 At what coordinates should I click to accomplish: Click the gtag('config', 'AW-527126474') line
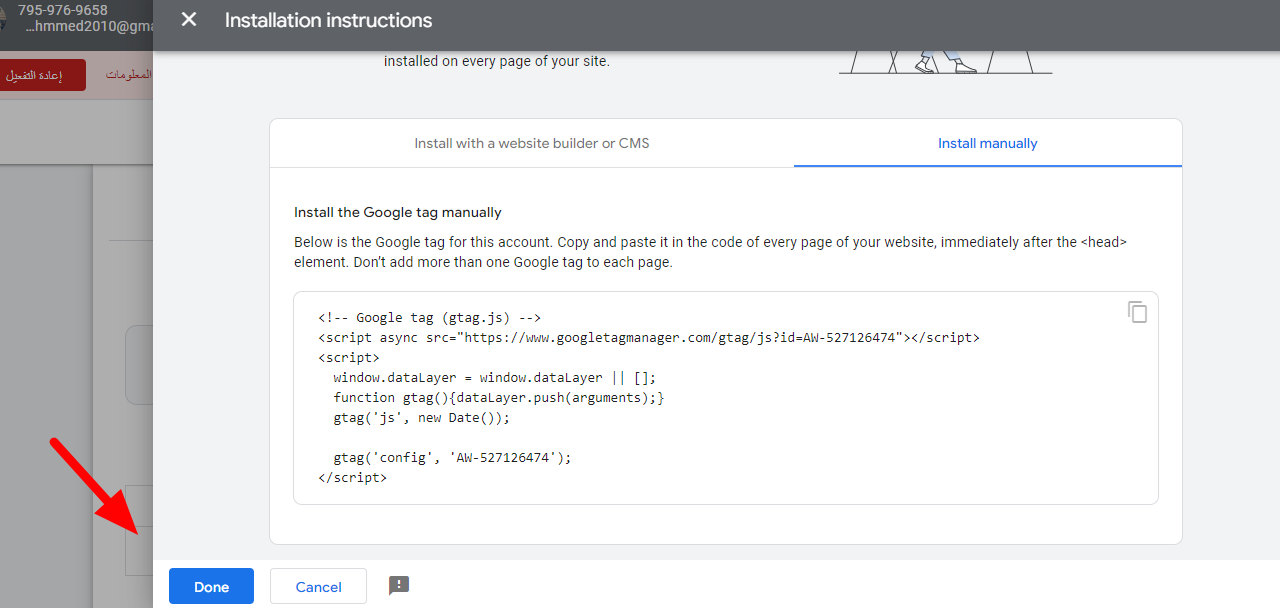point(452,458)
